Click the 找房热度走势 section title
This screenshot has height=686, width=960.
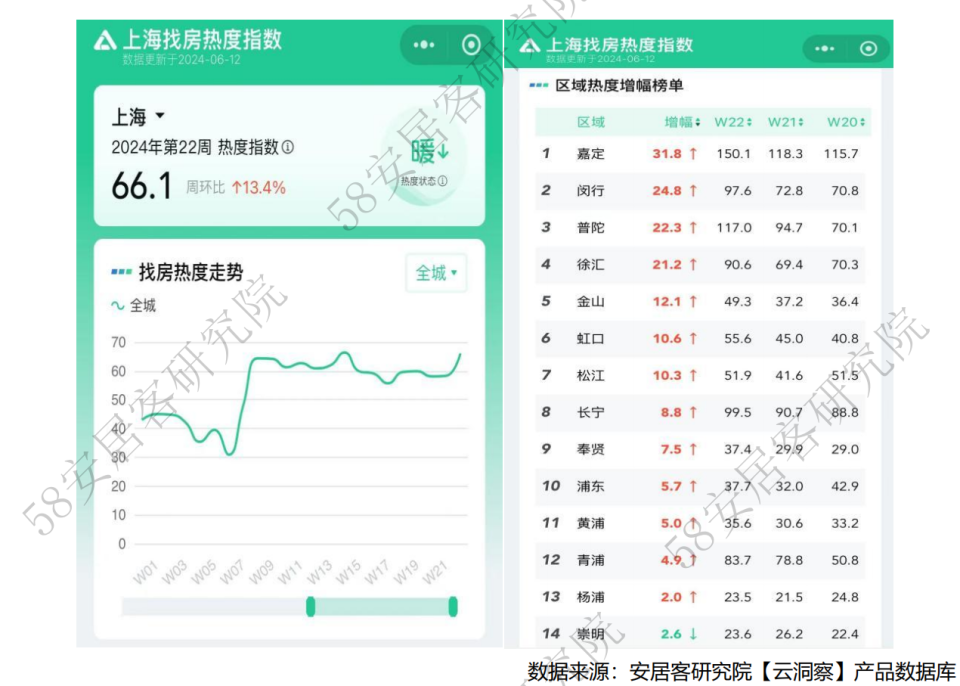pos(191,272)
